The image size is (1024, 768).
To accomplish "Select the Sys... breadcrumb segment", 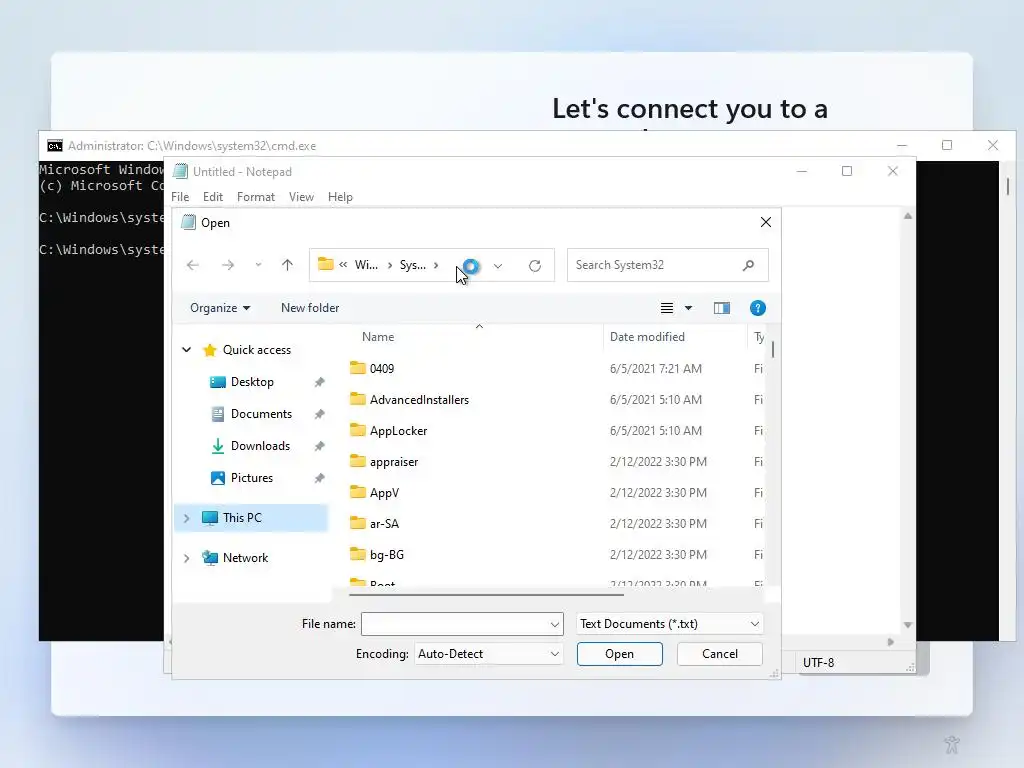I will tap(413, 265).
